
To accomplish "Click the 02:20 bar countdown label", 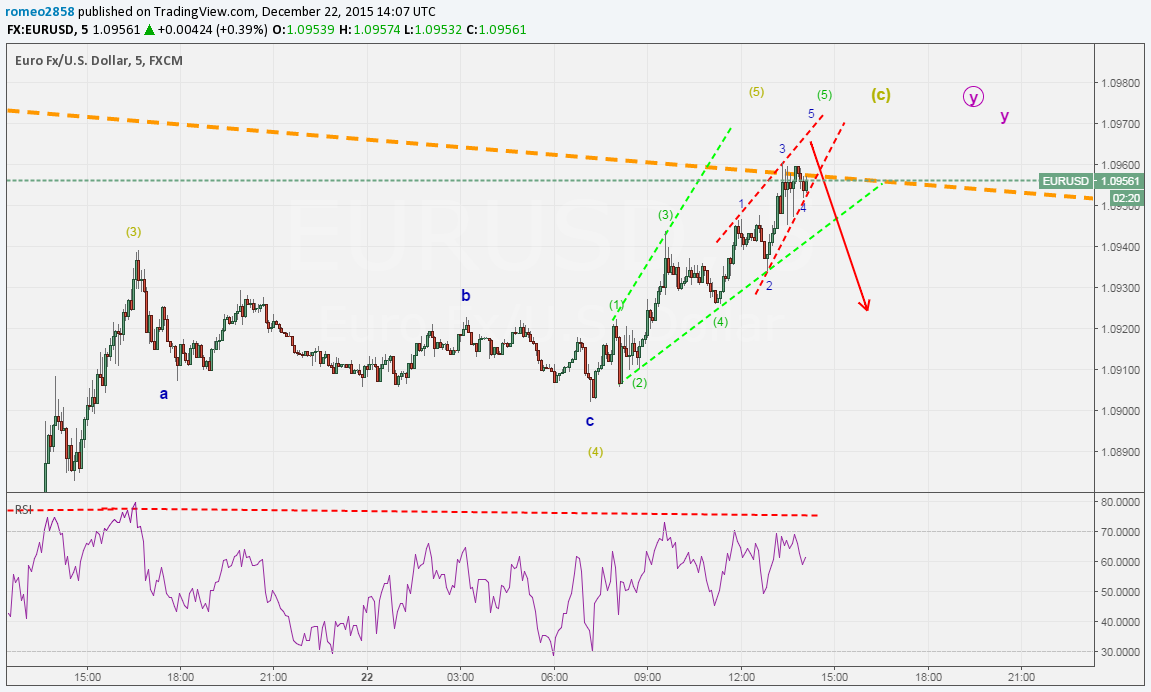I will (x=1127, y=198).
